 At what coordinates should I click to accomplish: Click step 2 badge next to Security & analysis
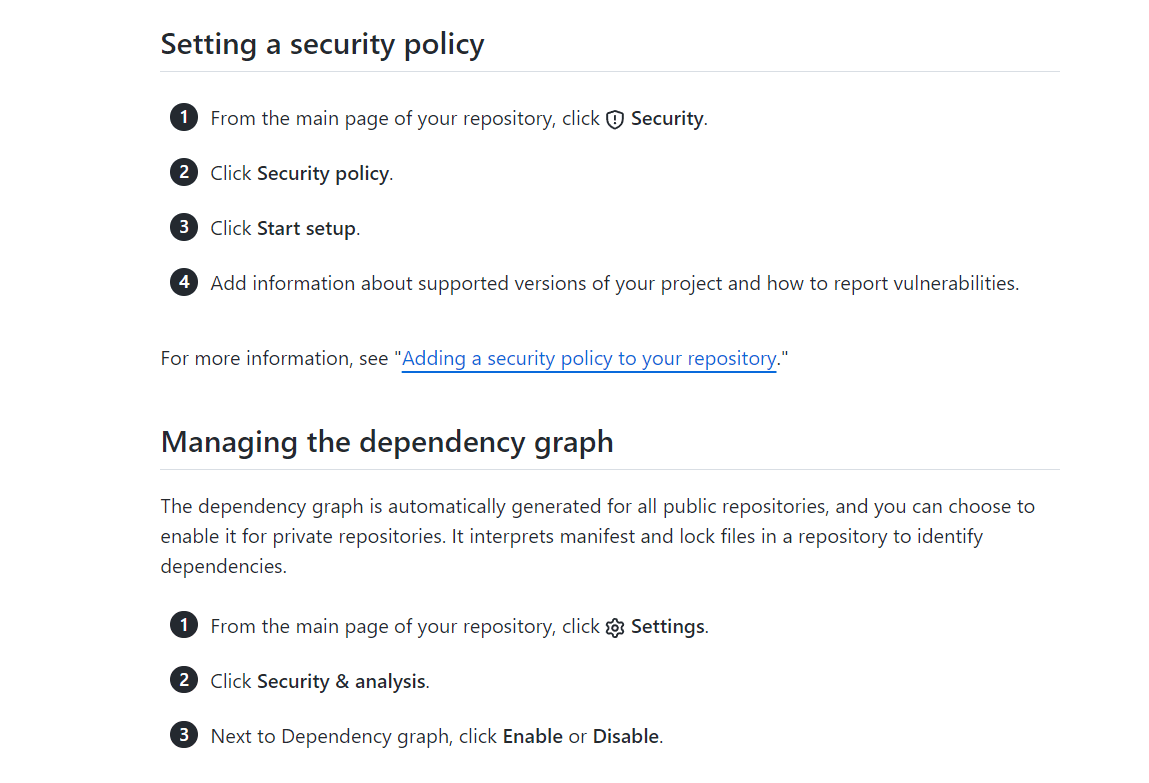(x=184, y=681)
